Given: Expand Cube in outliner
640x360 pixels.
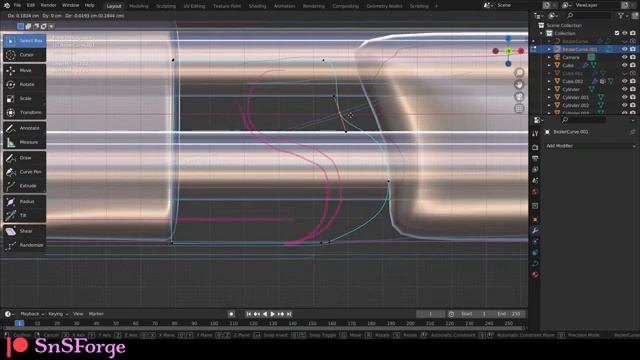Looking at the screenshot, I should (549, 65).
